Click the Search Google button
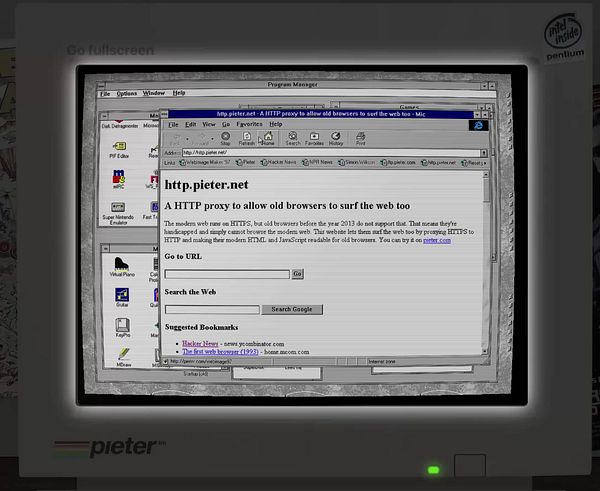This screenshot has height=491, width=600. tap(292, 309)
